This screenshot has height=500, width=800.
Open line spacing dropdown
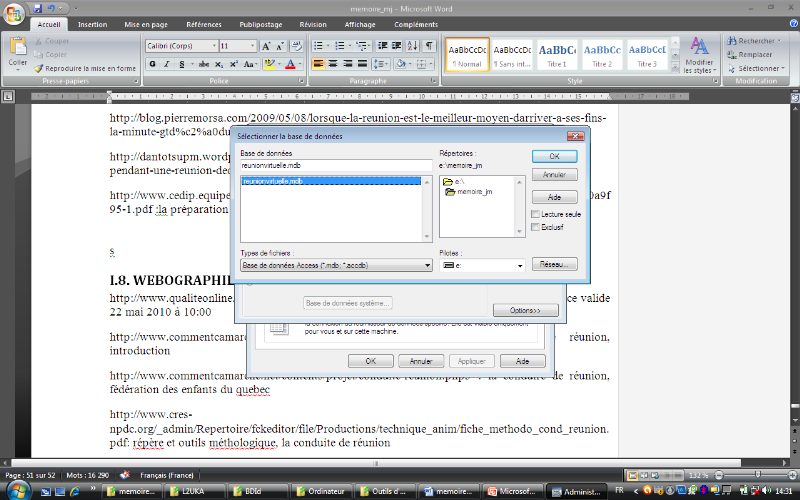point(381,64)
